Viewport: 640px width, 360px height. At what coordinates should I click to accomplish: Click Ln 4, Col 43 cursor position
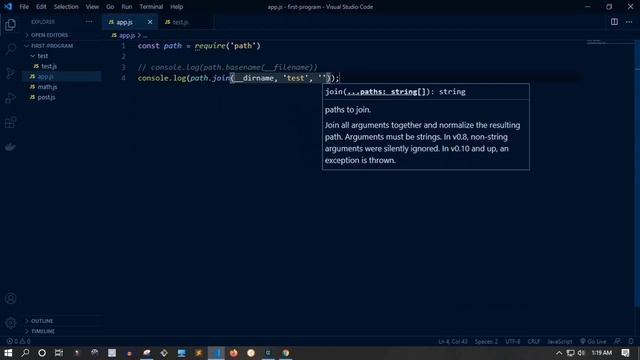[453, 341]
